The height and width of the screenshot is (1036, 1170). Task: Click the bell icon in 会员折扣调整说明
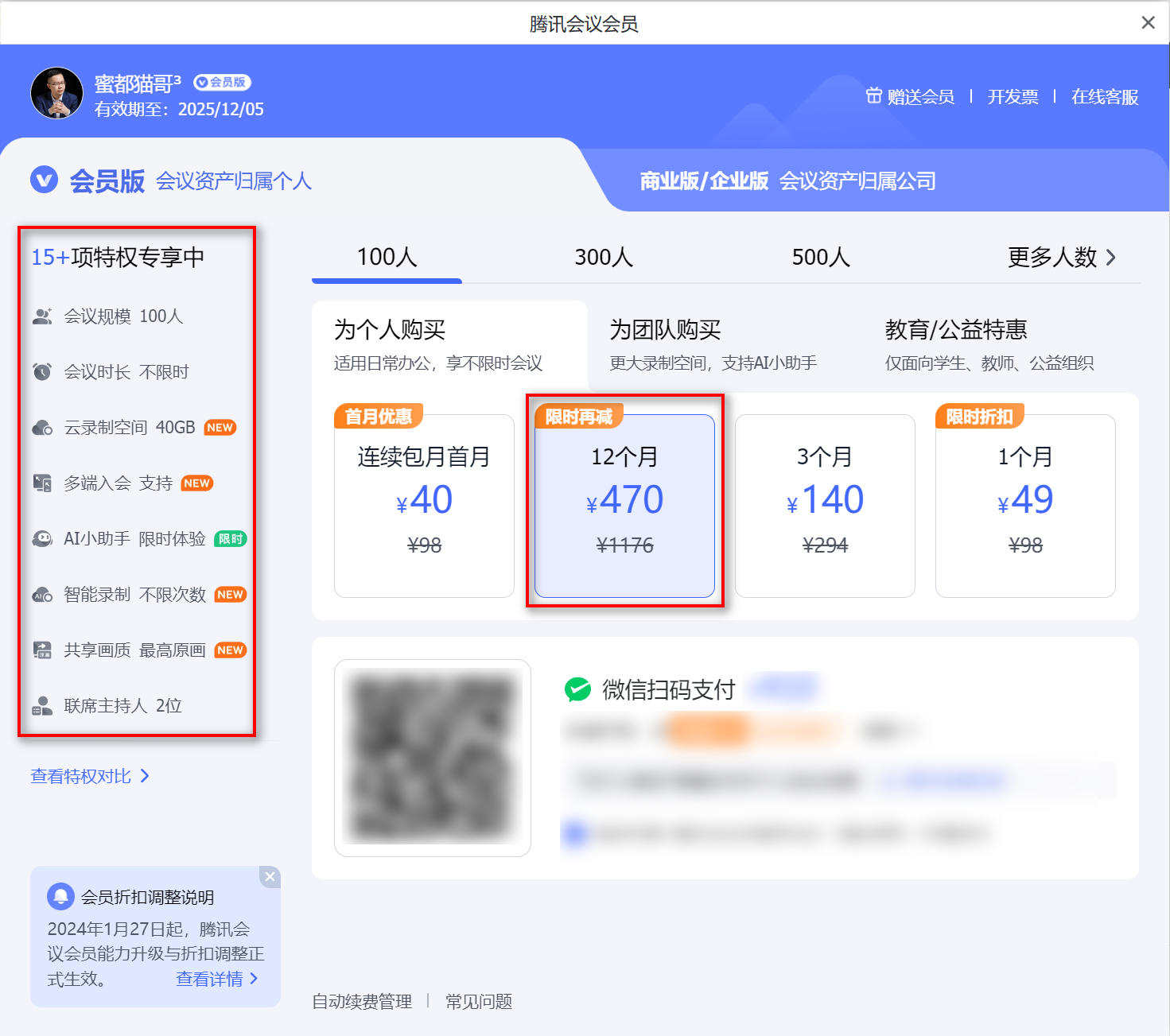coord(60,896)
